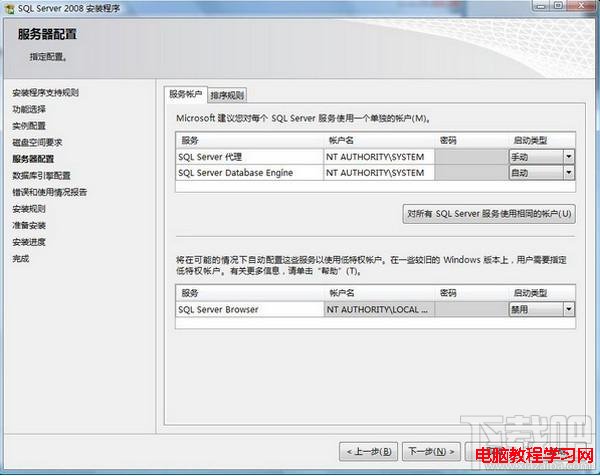
Task: Click password field for SQL Server 代理
Action: tap(471, 157)
